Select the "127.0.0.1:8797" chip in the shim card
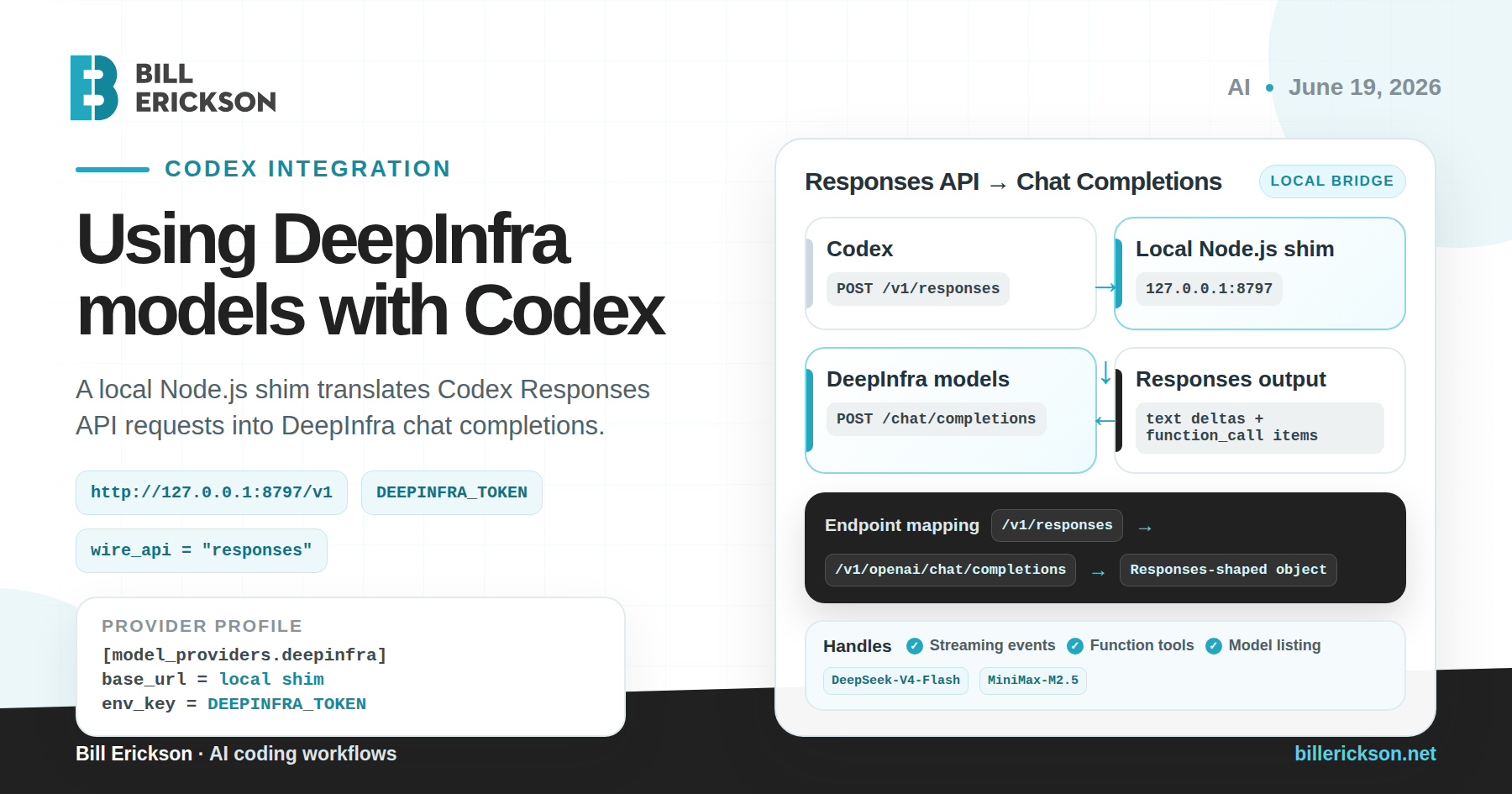The height and width of the screenshot is (794, 1512). click(x=1209, y=289)
